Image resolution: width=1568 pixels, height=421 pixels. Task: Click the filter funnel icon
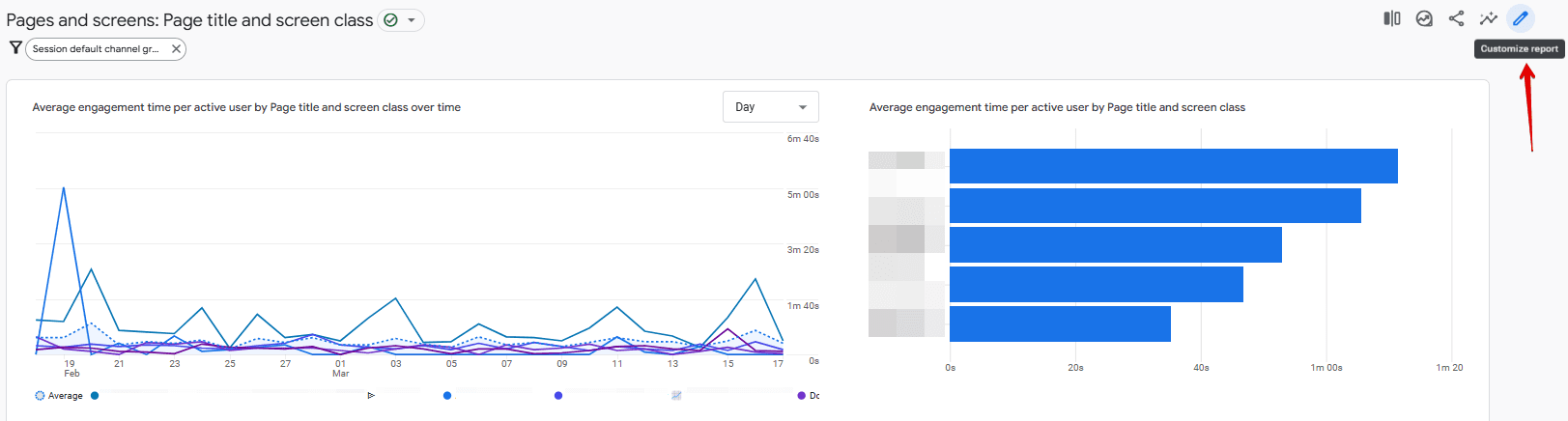[x=15, y=47]
